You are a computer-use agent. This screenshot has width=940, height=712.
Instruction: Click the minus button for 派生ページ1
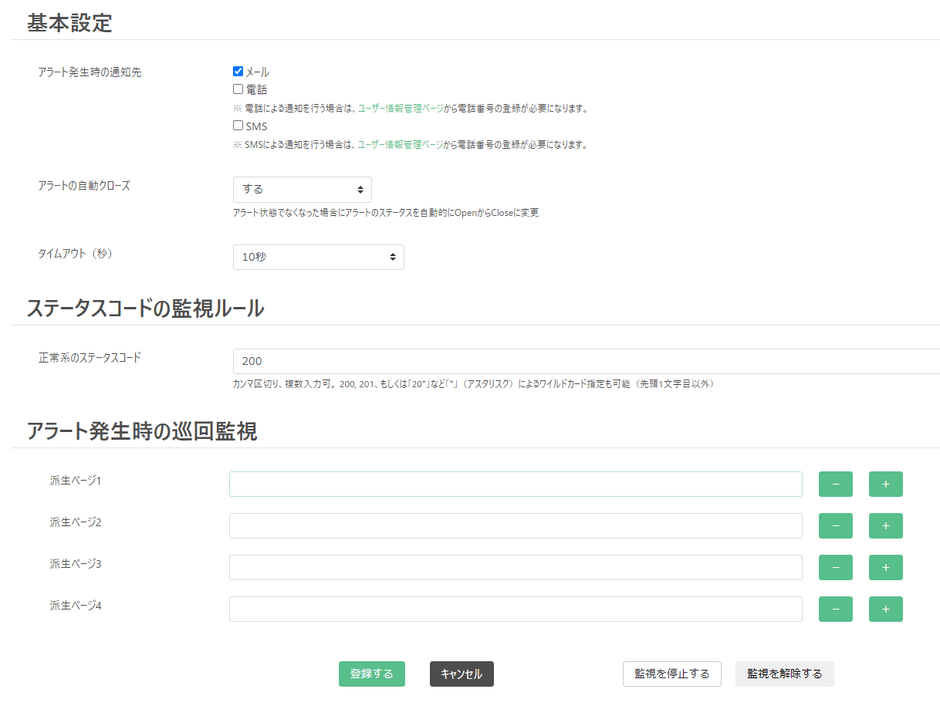pyautogui.click(x=835, y=484)
